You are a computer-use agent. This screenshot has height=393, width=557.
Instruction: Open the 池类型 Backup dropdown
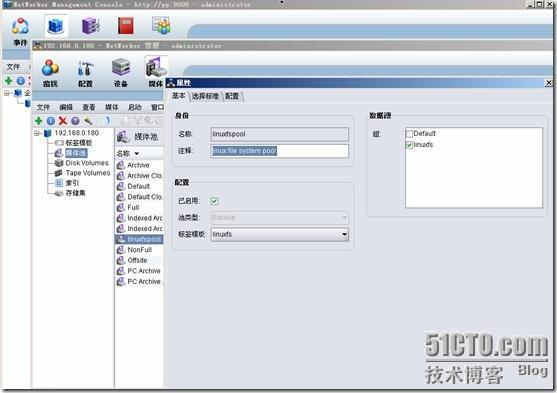click(280, 217)
